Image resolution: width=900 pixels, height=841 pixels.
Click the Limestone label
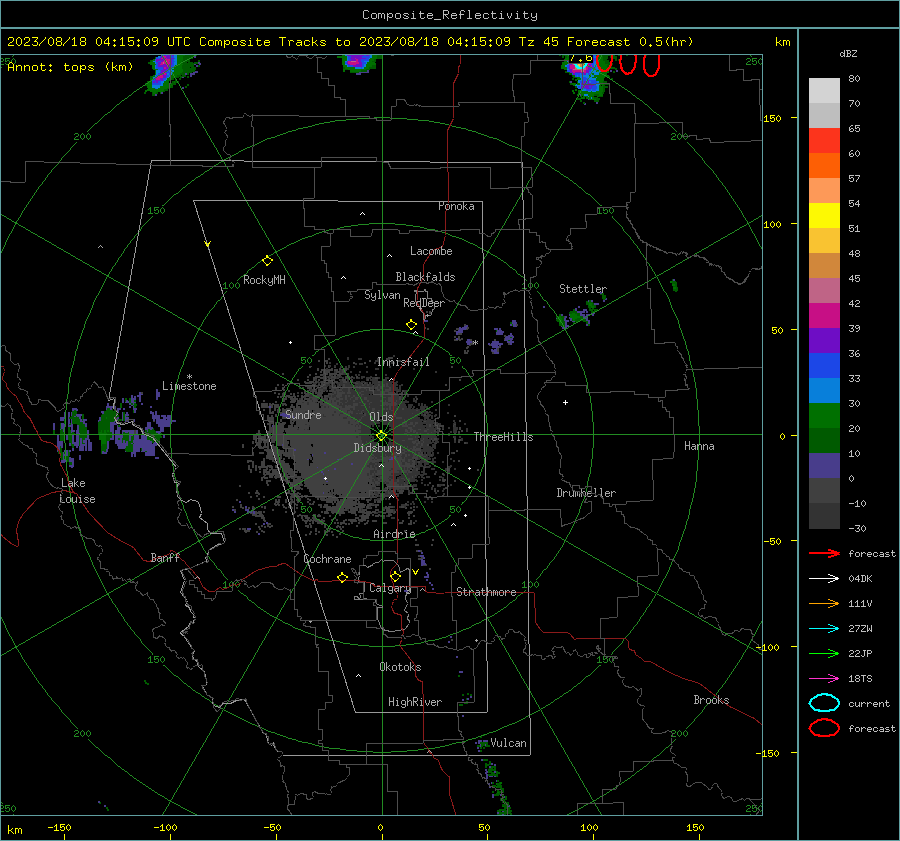[189, 386]
